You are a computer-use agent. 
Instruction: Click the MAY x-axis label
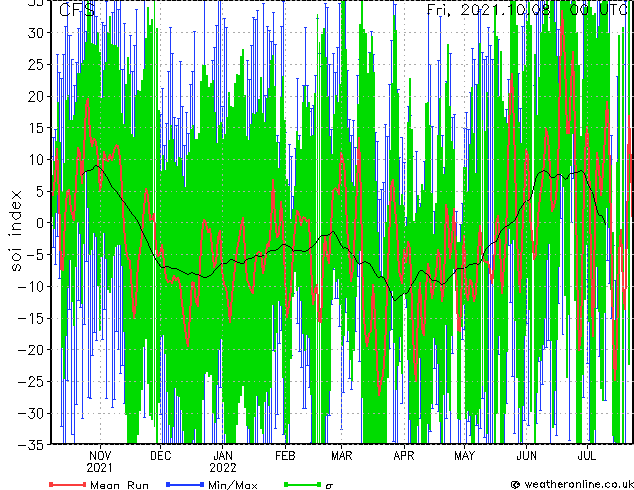[464, 456]
